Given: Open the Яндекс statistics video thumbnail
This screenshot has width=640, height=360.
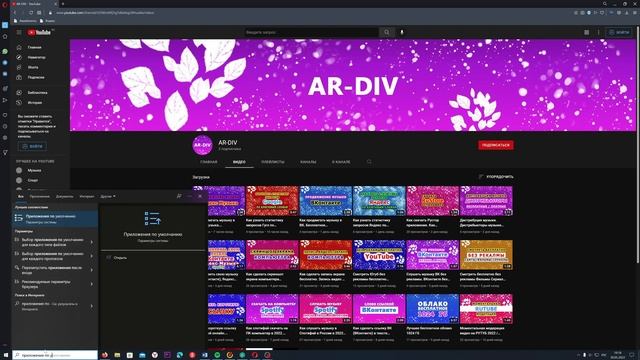Looking at the screenshot, I should coord(379,201).
